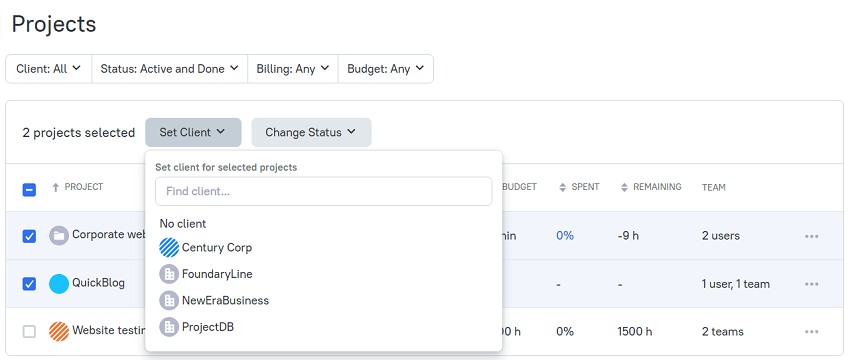Open the Billing: Any filter dropdown
The image size is (850, 360).
tap(293, 69)
